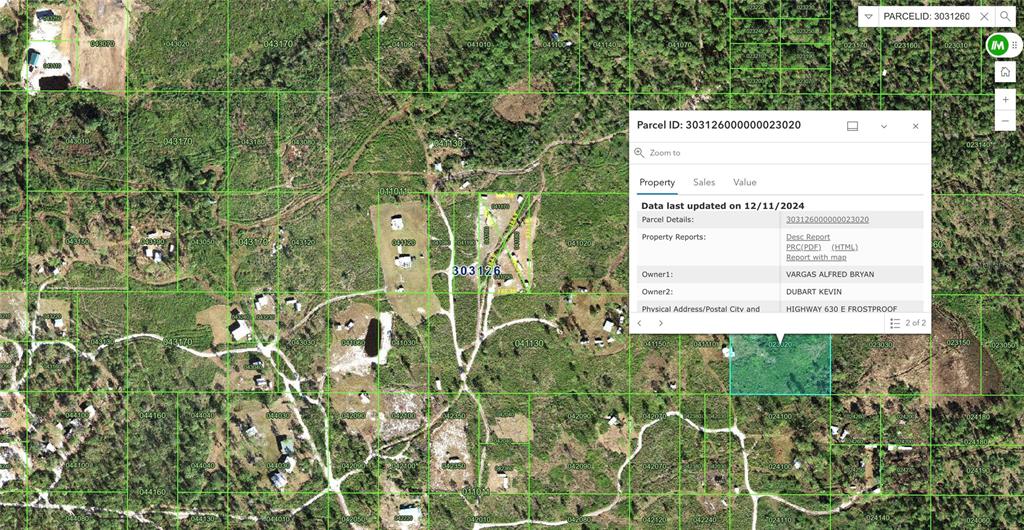Image resolution: width=1024 pixels, height=530 pixels.
Task: Click Zoom to in the popup
Action: coord(664,153)
